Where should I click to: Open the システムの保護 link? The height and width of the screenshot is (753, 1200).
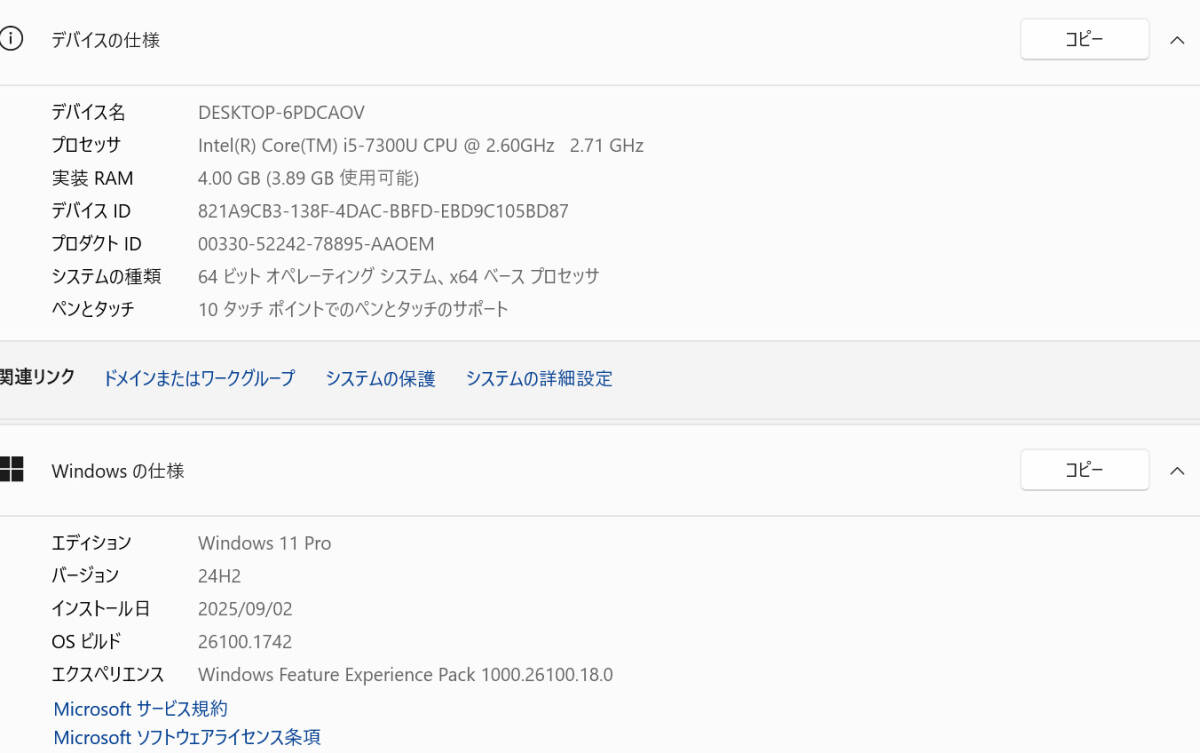click(x=380, y=379)
